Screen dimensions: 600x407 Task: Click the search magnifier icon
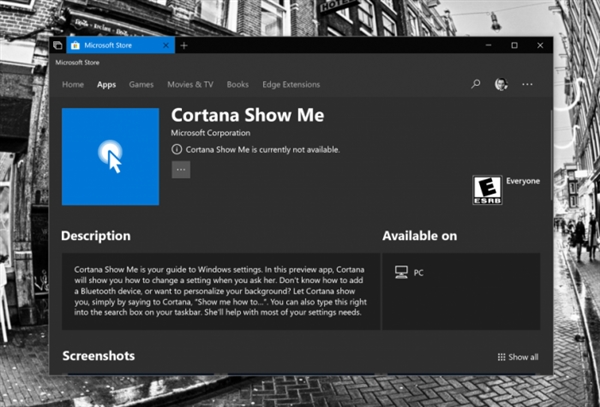(x=476, y=84)
